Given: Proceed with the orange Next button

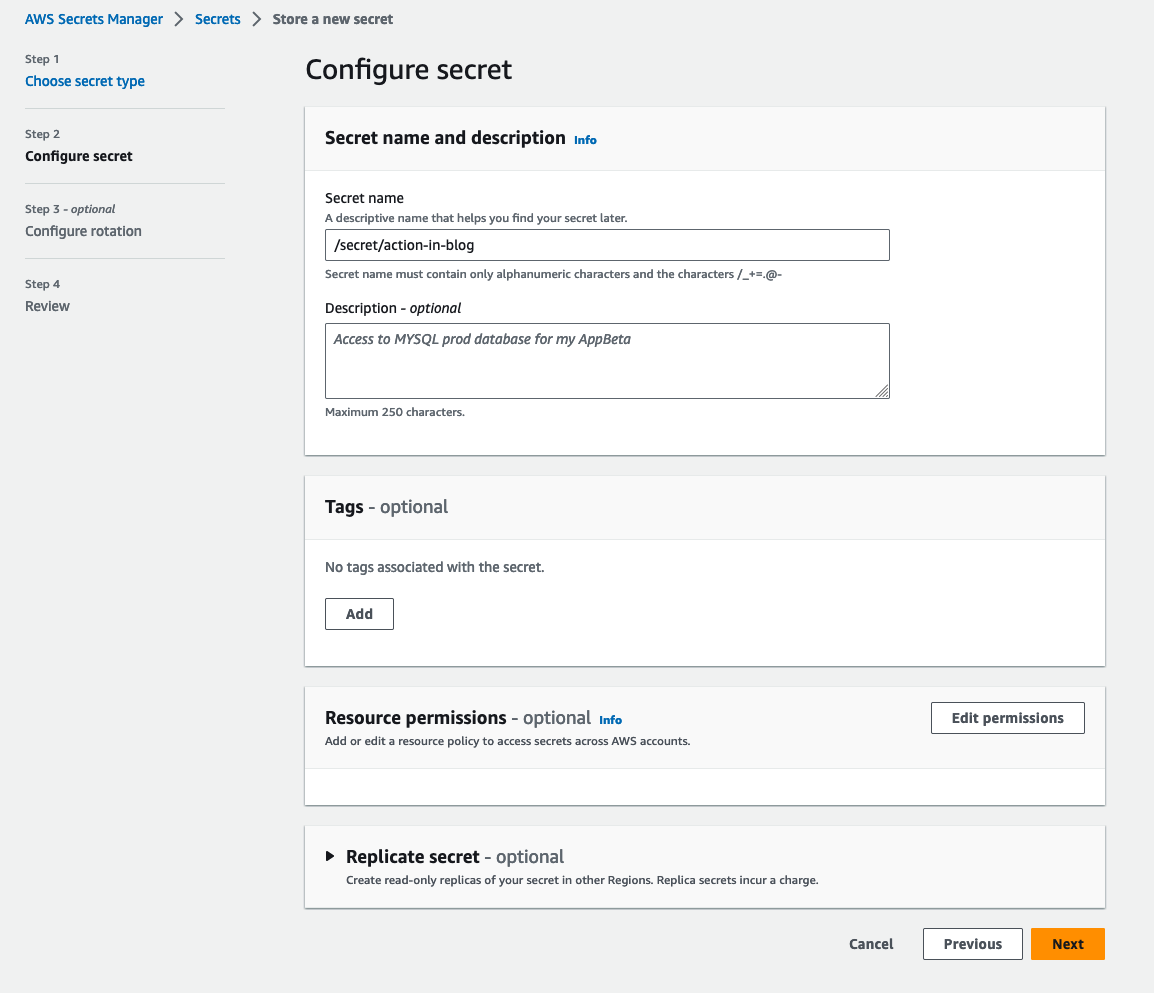Looking at the screenshot, I should tap(1067, 944).
